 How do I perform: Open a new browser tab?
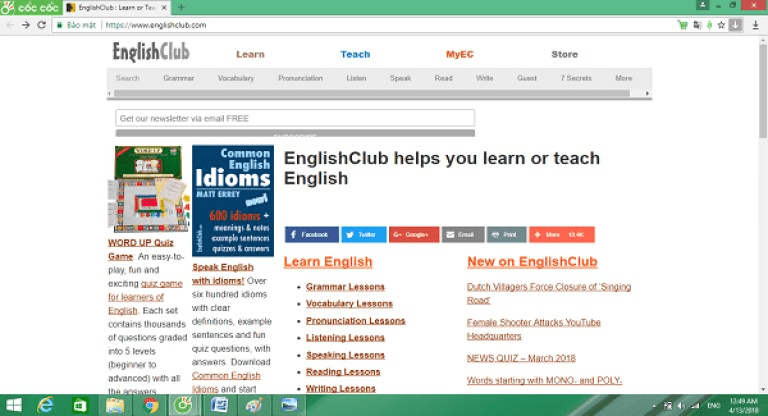click(x=181, y=7)
